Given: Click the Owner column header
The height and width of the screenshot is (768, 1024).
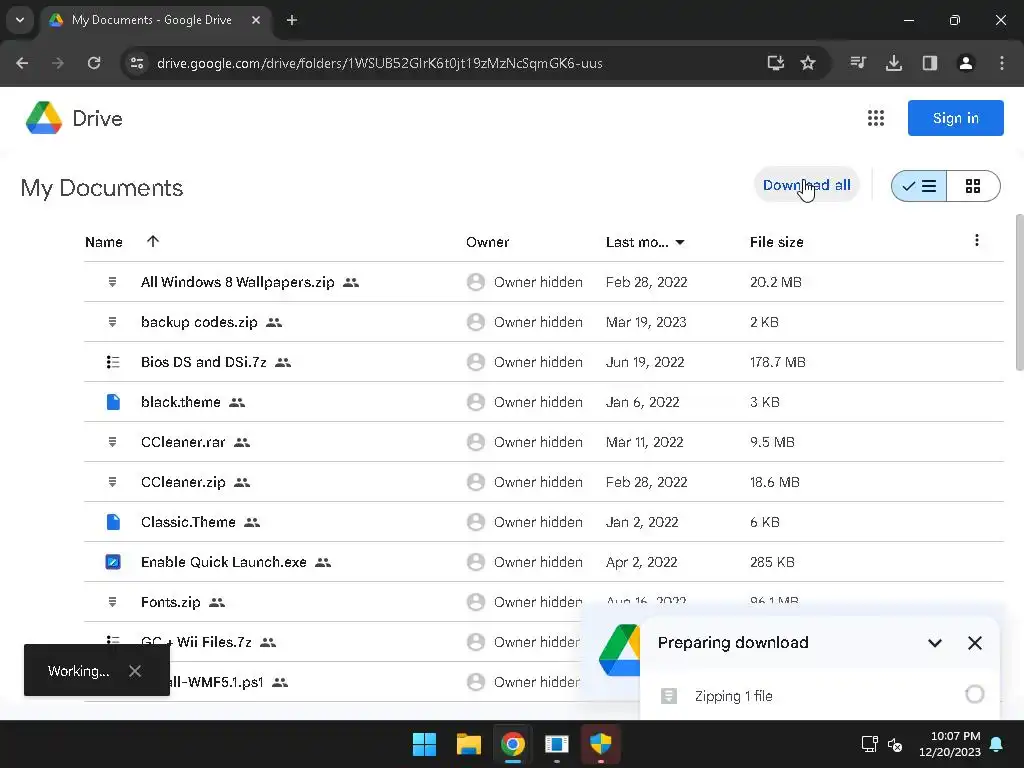Looking at the screenshot, I should tap(487, 242).
